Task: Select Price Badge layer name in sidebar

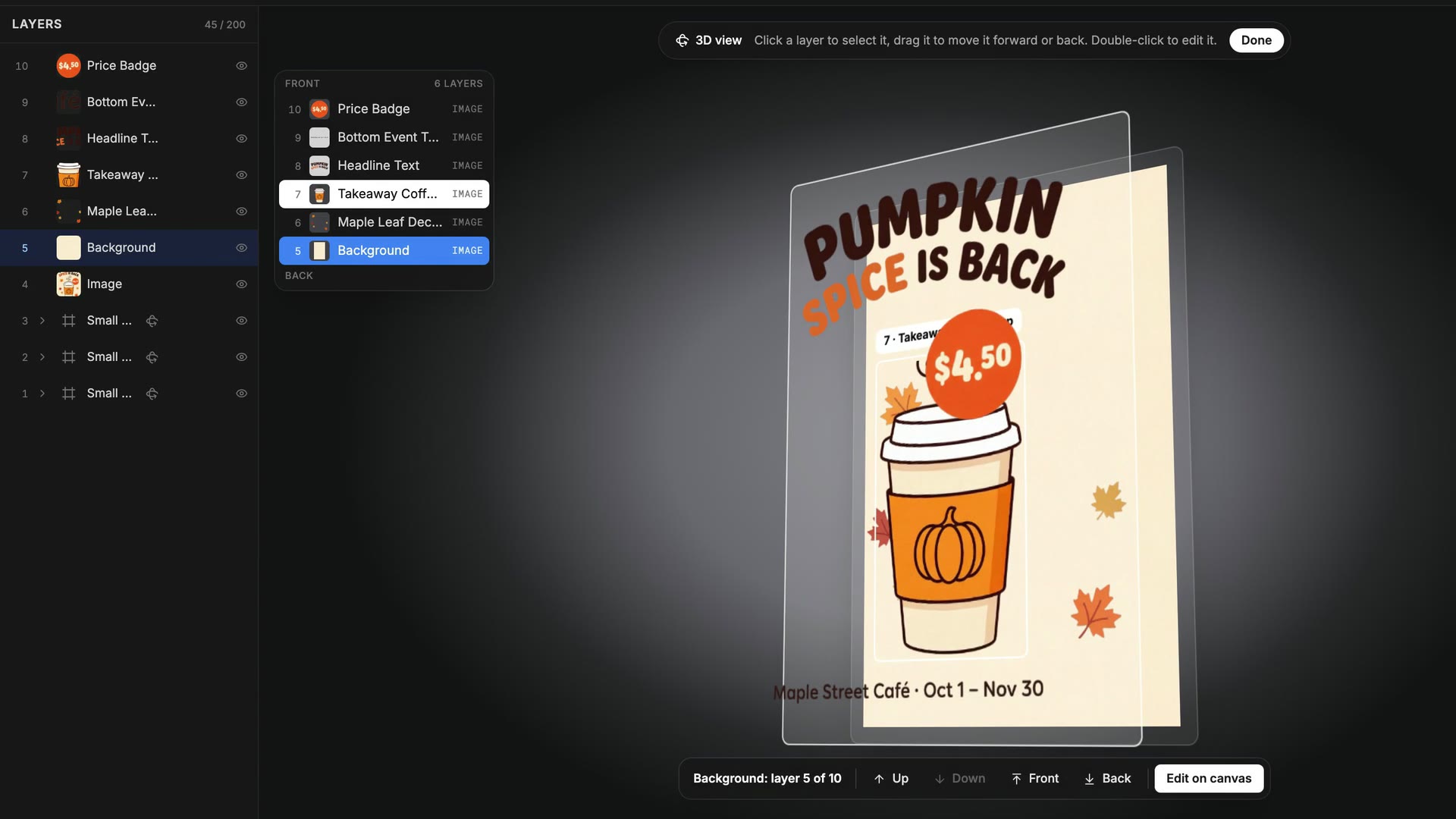Action: coord(121,66)
